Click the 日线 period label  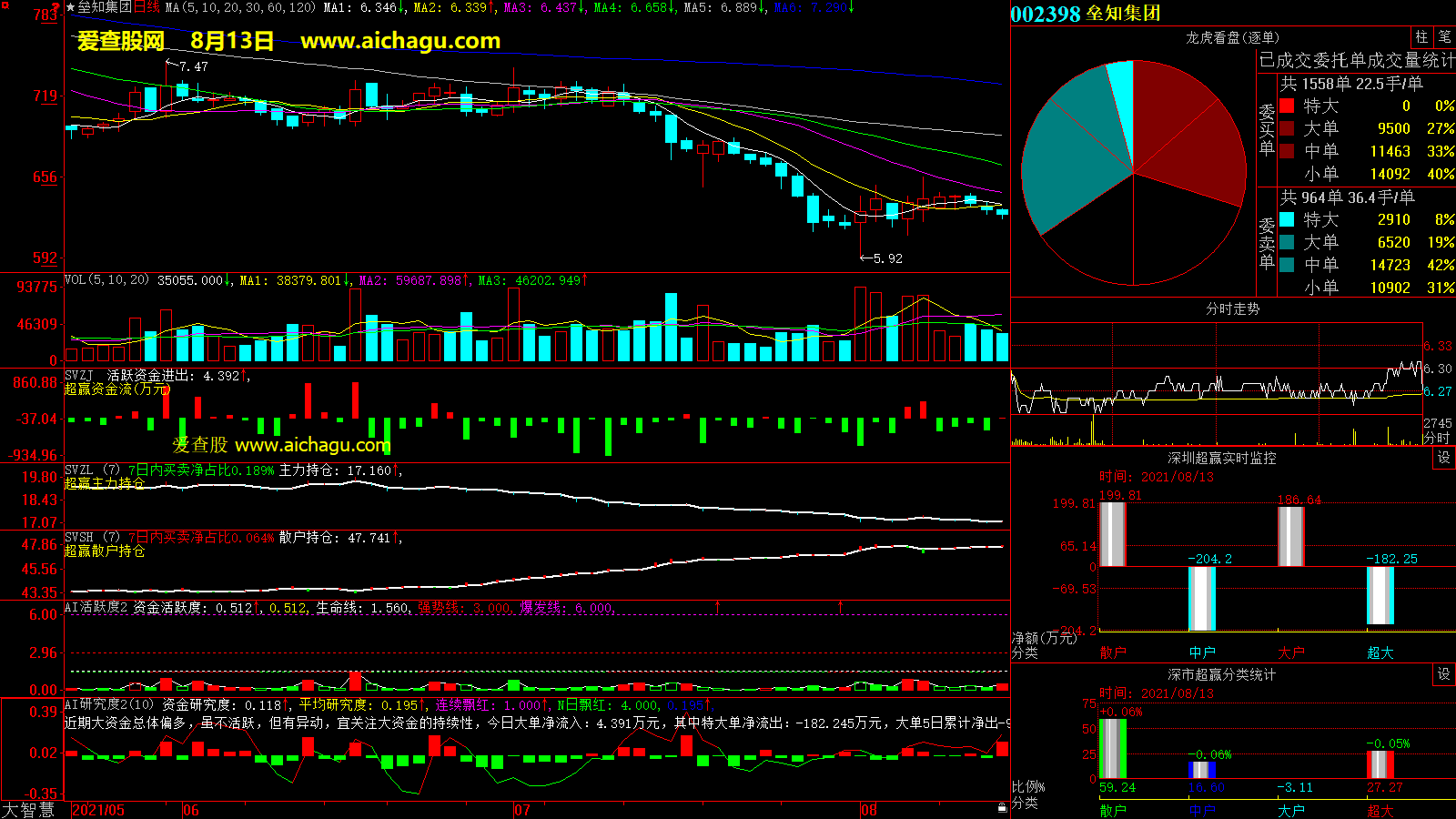click(147, 7)
